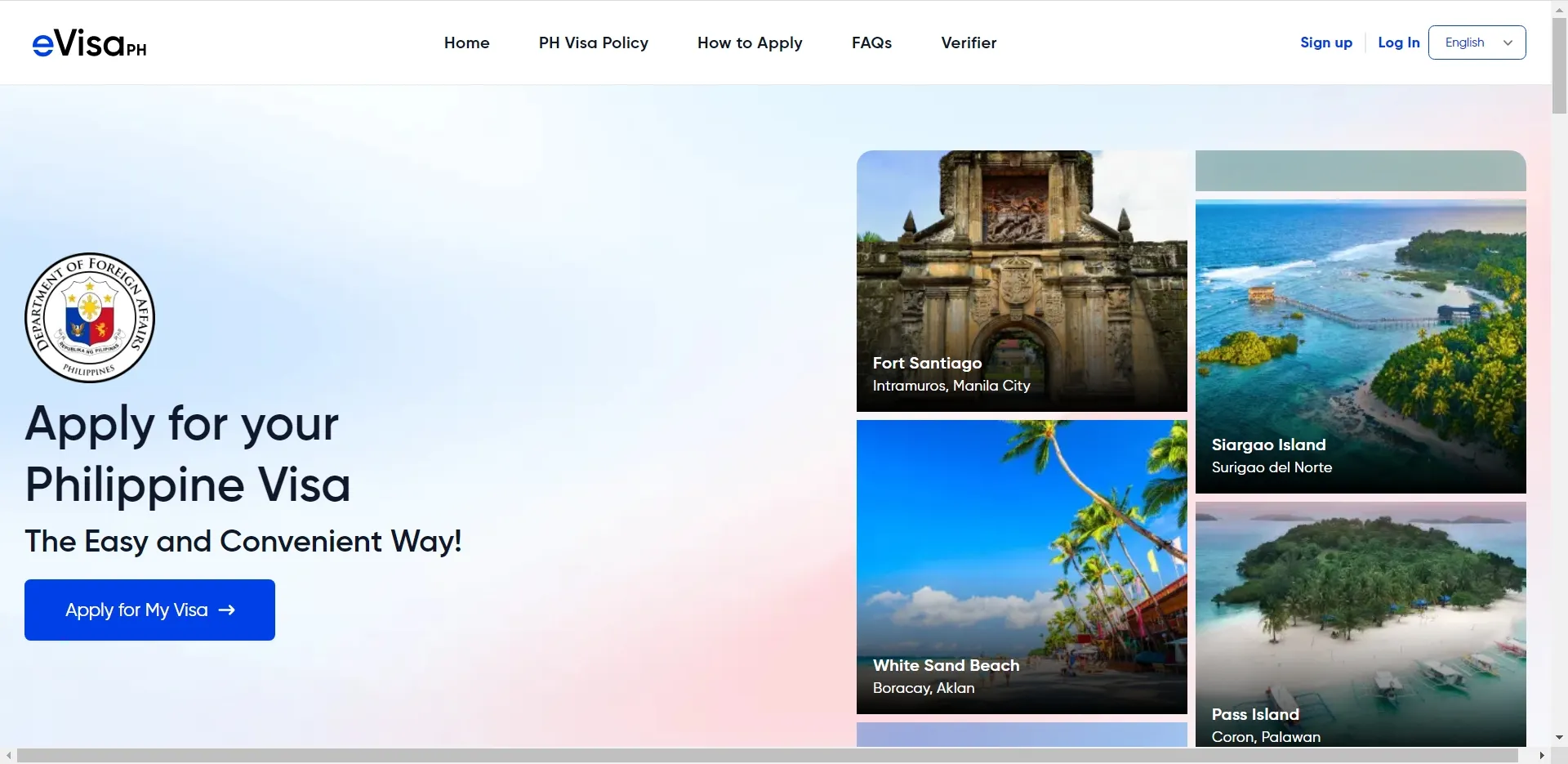Navigate to How to Apply
The width and height of the screenshot is (1568, 764).
pos(749,42)
